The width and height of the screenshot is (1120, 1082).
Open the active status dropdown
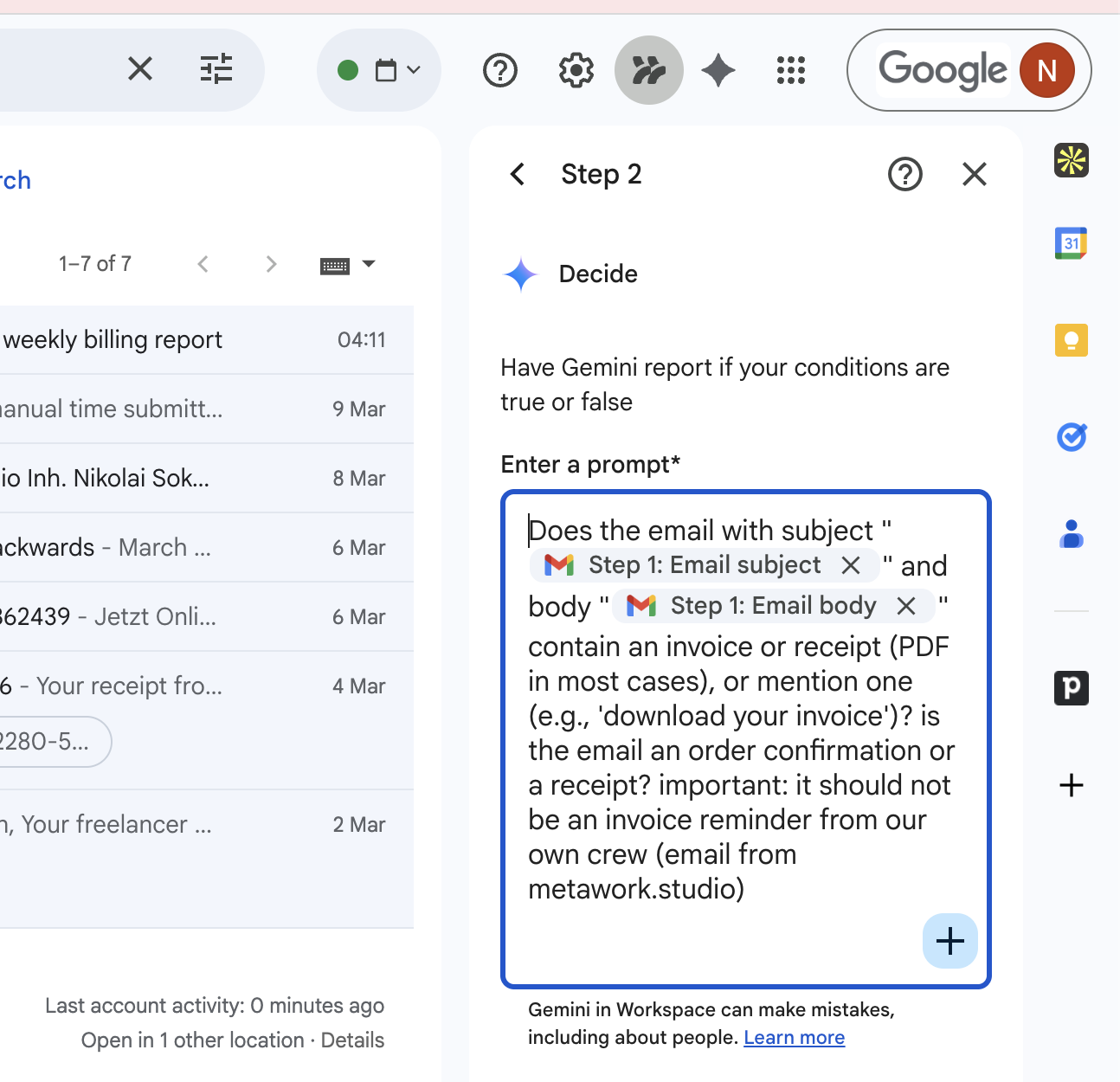pyautogui.click(x=379, y=70)
